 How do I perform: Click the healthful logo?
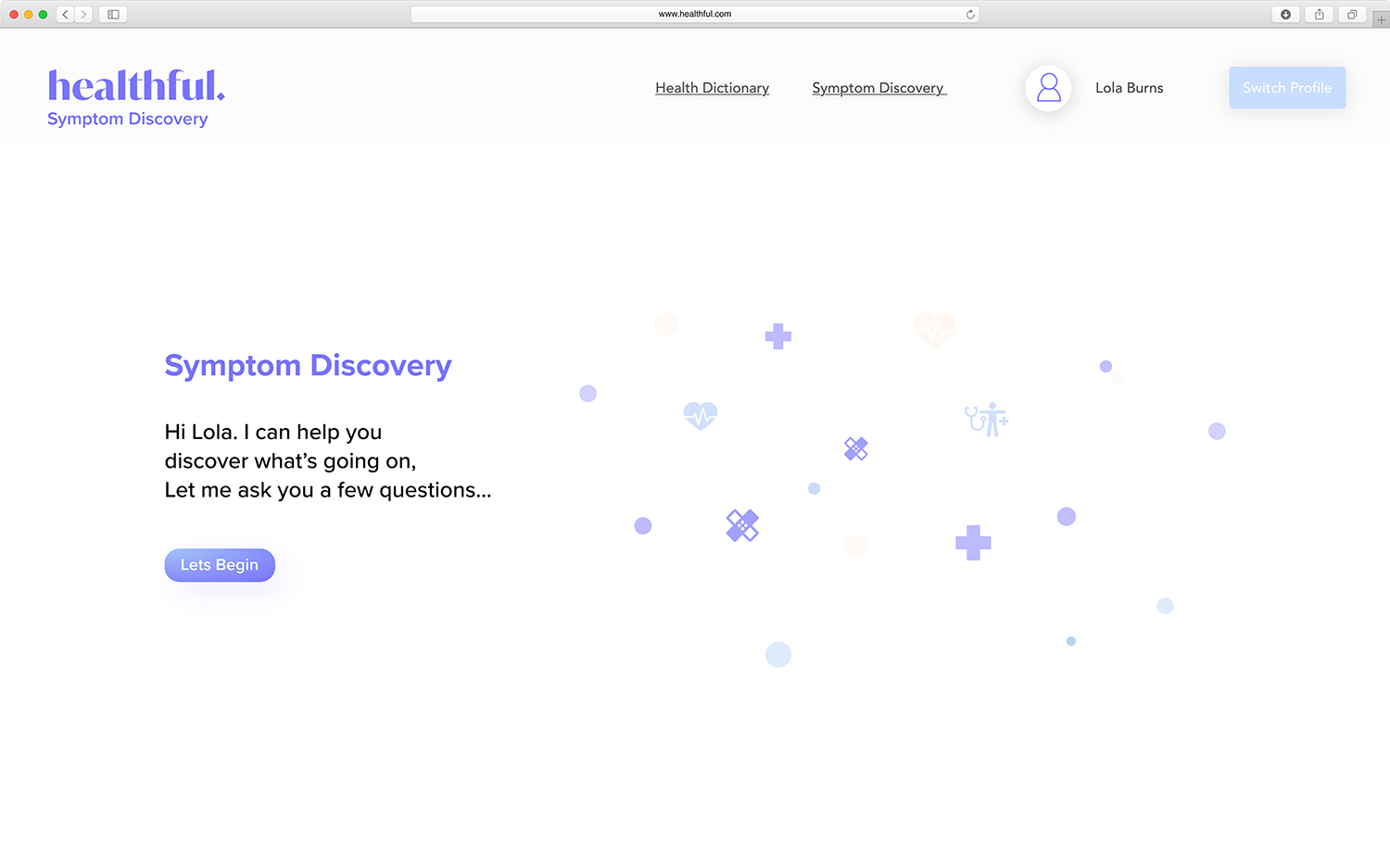click(x=136, y=85)
